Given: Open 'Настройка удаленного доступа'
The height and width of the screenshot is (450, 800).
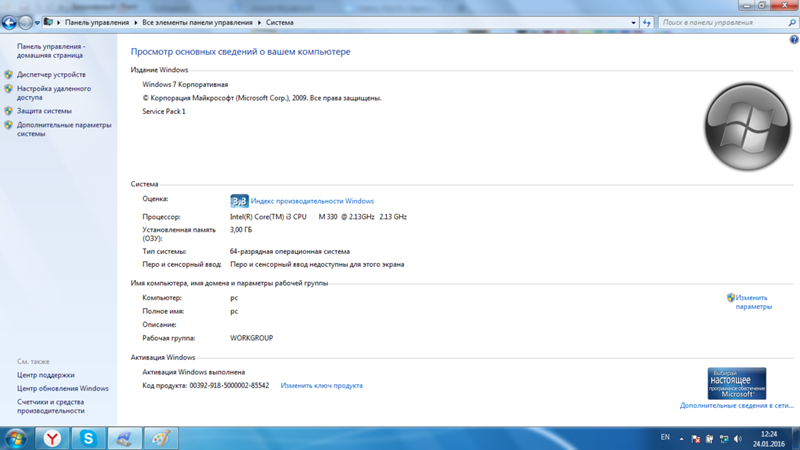Looking at the screenshot, I should [x=54, y=93].
